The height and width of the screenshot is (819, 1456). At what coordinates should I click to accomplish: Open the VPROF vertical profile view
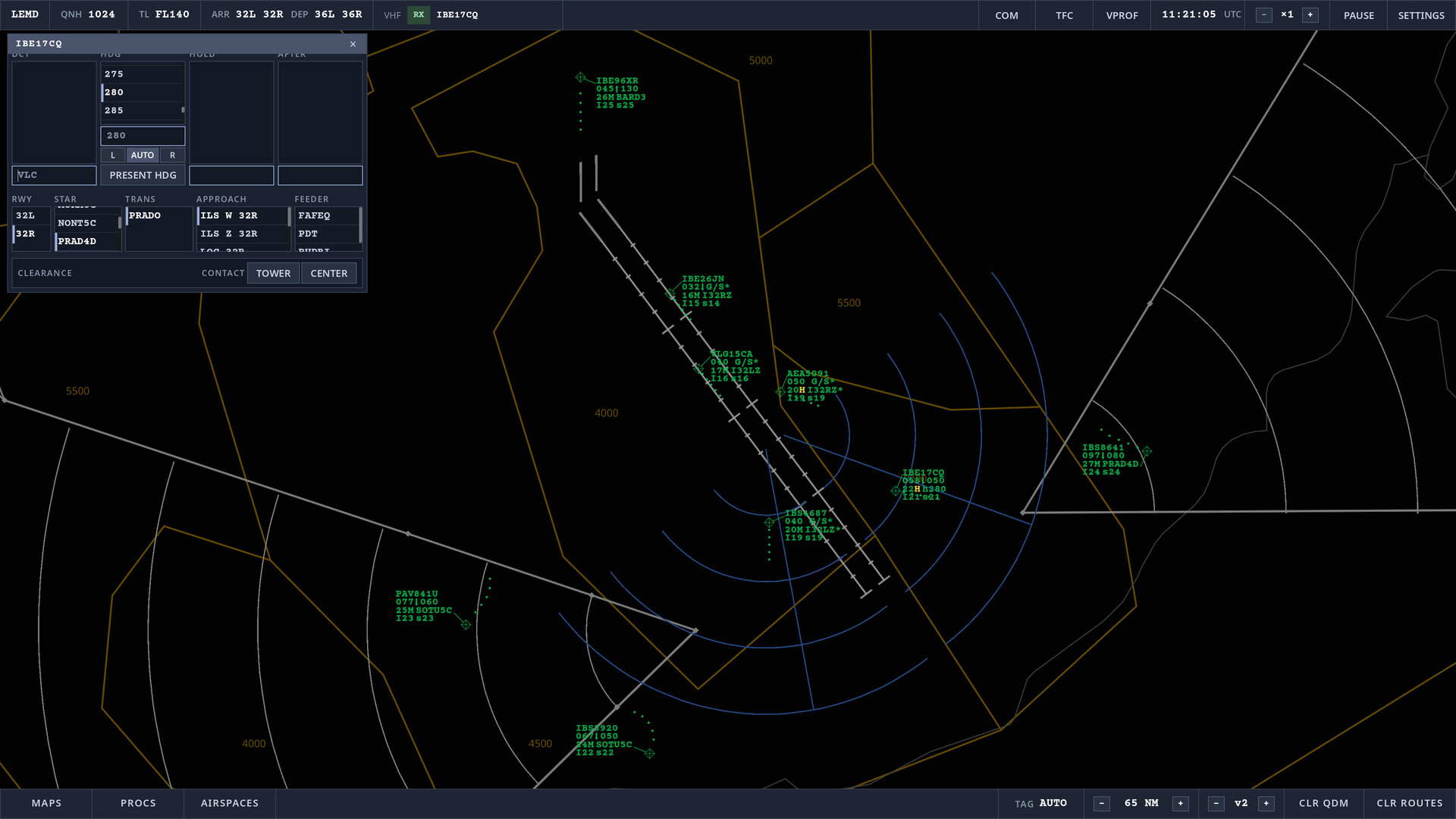1122,15
